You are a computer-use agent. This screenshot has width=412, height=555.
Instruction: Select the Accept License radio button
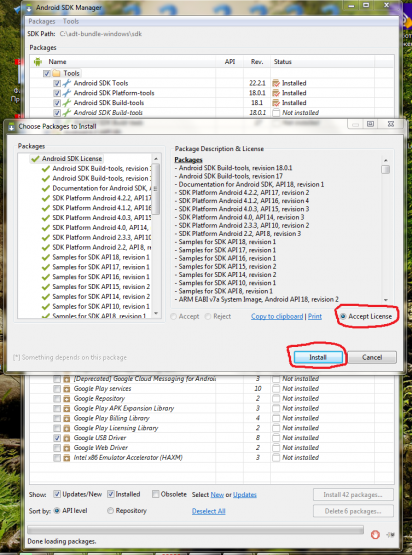[x=343, y=316]
